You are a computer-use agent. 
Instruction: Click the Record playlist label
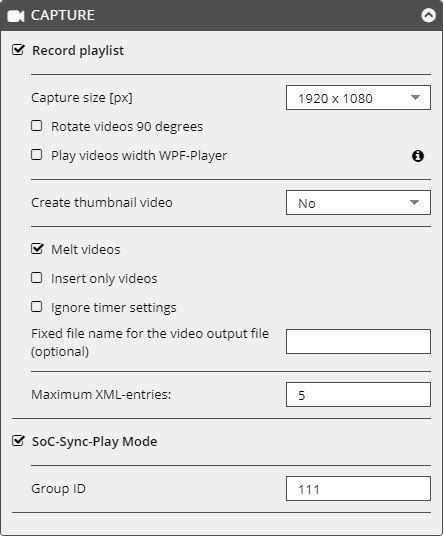point(78,51)
